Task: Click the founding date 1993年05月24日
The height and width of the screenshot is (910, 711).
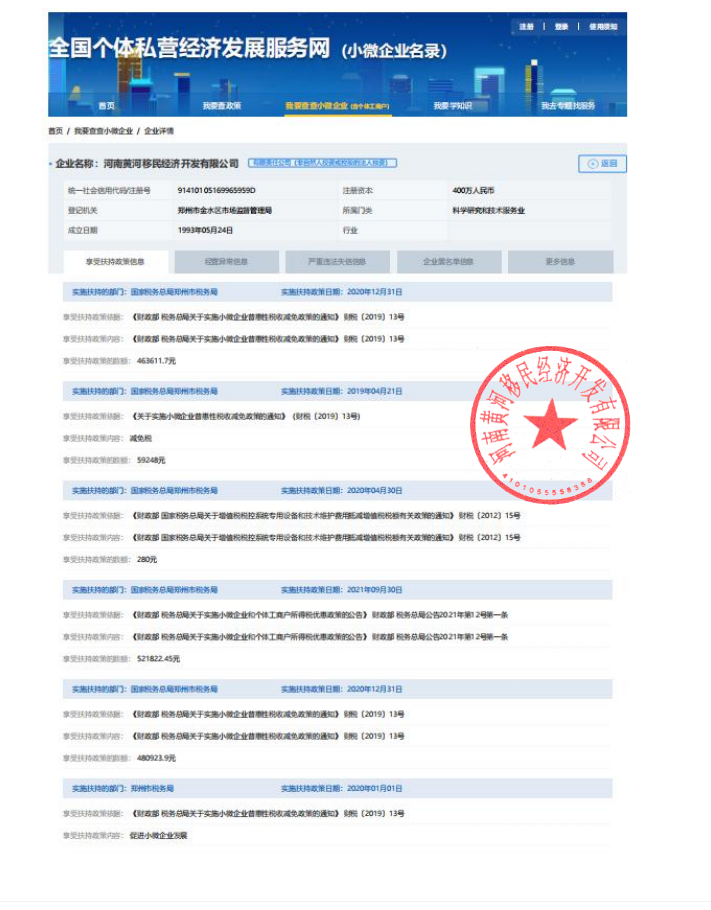Action: coord(205,230)
